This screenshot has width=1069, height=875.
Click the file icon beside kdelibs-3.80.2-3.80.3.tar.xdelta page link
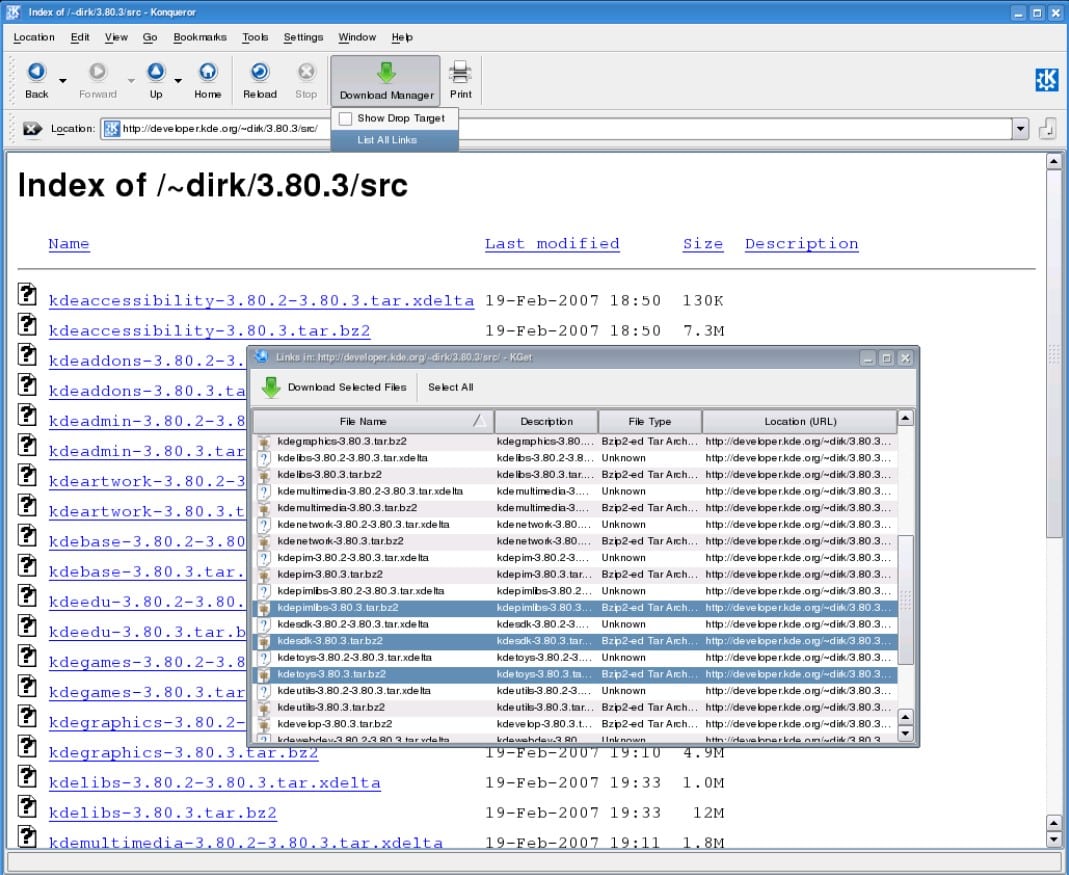27,777
